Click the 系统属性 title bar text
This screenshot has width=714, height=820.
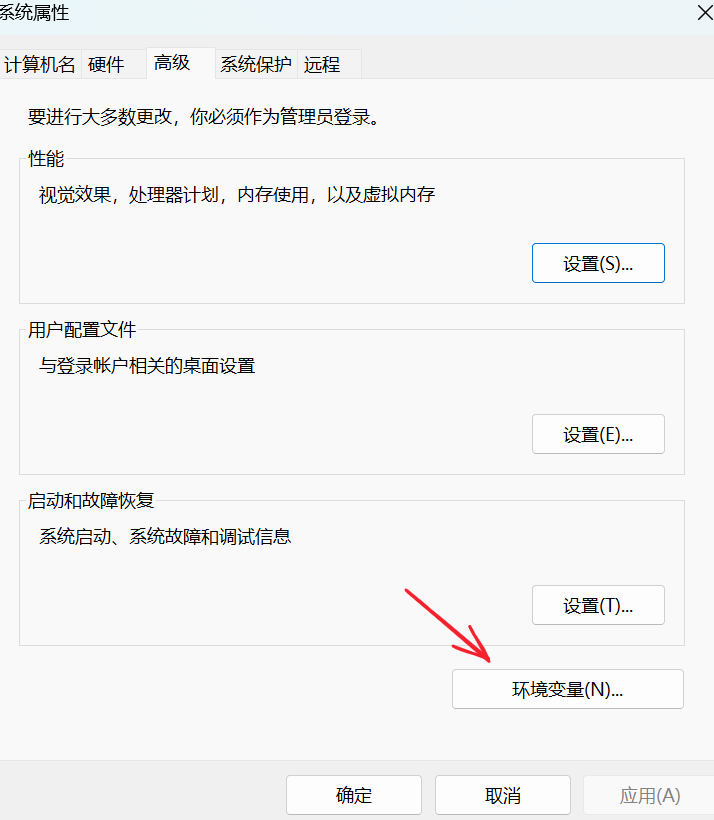35,13
